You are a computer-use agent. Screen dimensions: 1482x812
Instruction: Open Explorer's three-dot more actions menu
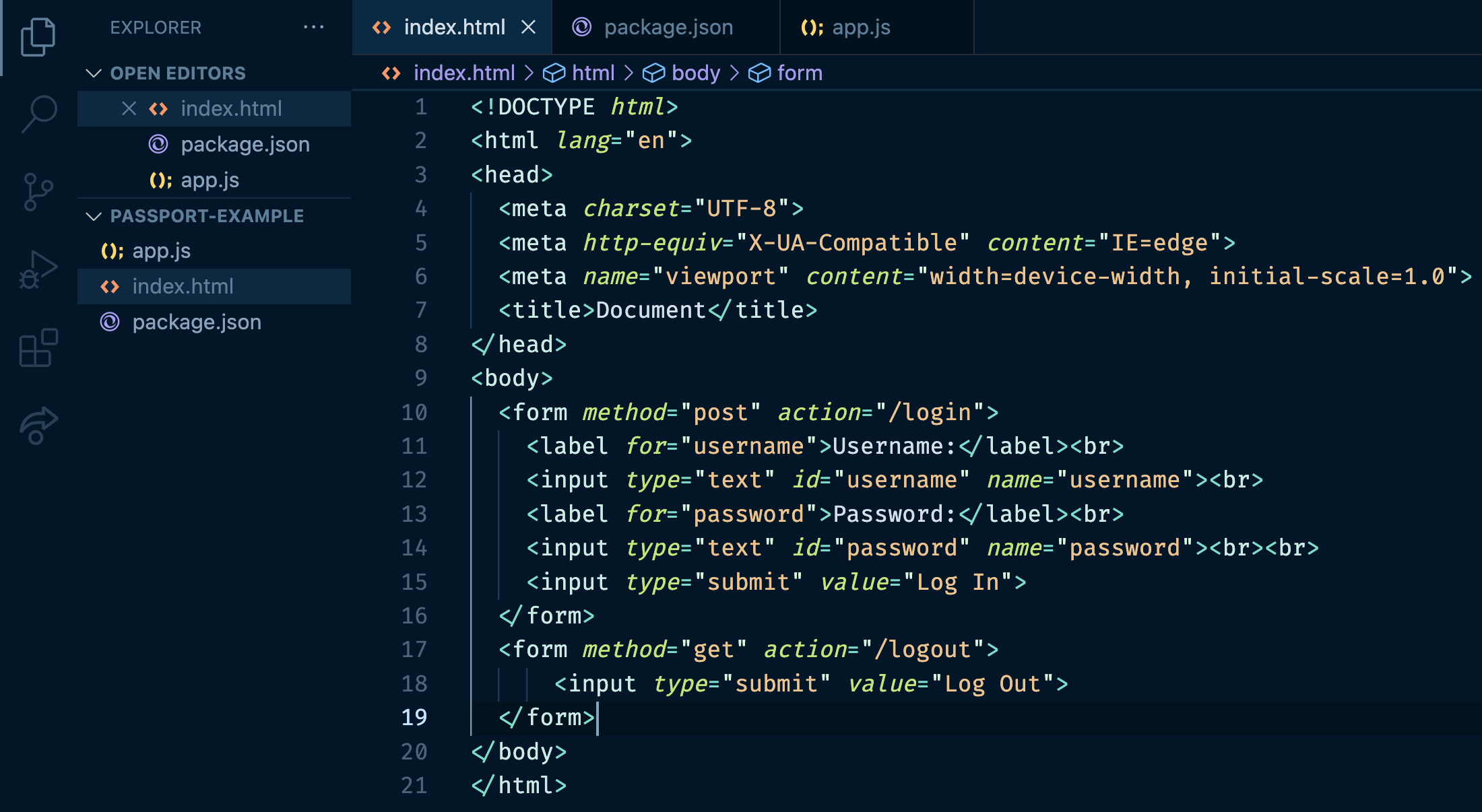313,28
